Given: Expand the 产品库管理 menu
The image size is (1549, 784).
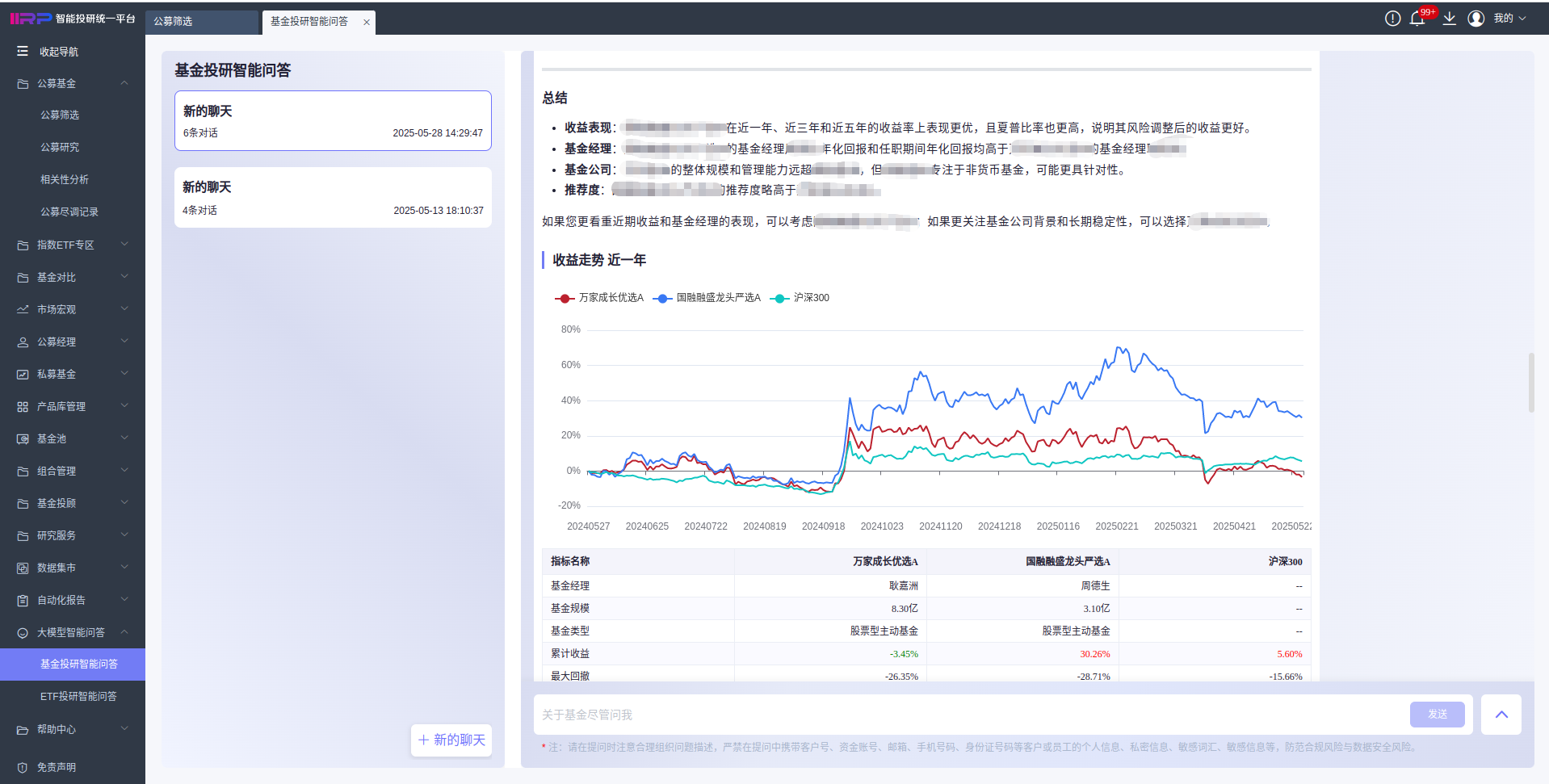Looking at the screenshot, I should click(x=124, y=406).
